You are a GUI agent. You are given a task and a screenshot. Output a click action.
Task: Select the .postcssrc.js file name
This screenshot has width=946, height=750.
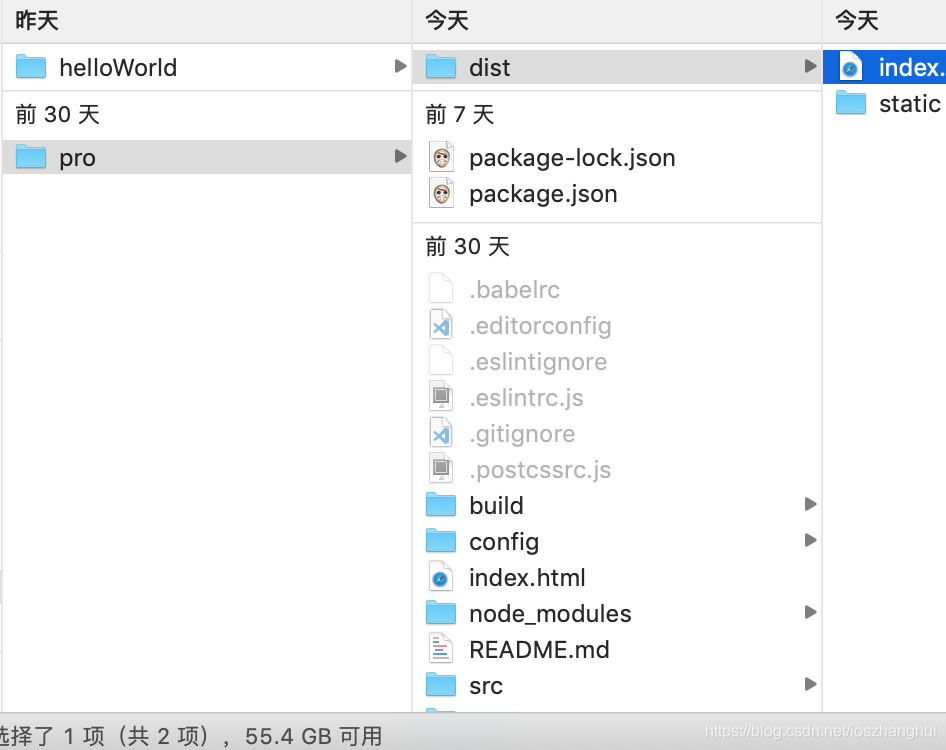click(x=540, y=470)
